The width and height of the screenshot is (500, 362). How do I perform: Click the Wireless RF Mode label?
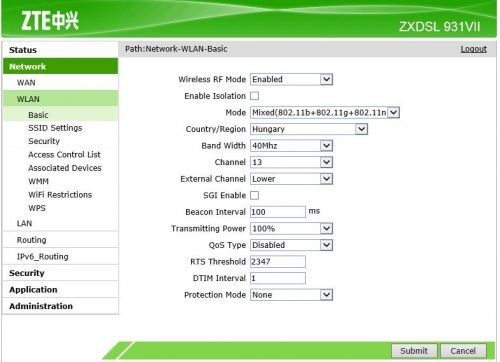[x=212, y=79]
